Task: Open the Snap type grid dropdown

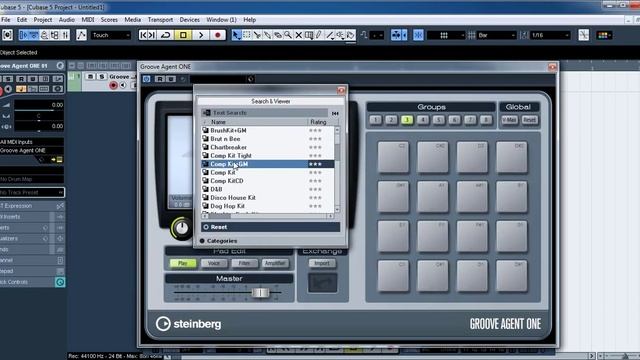Action: 446,35
